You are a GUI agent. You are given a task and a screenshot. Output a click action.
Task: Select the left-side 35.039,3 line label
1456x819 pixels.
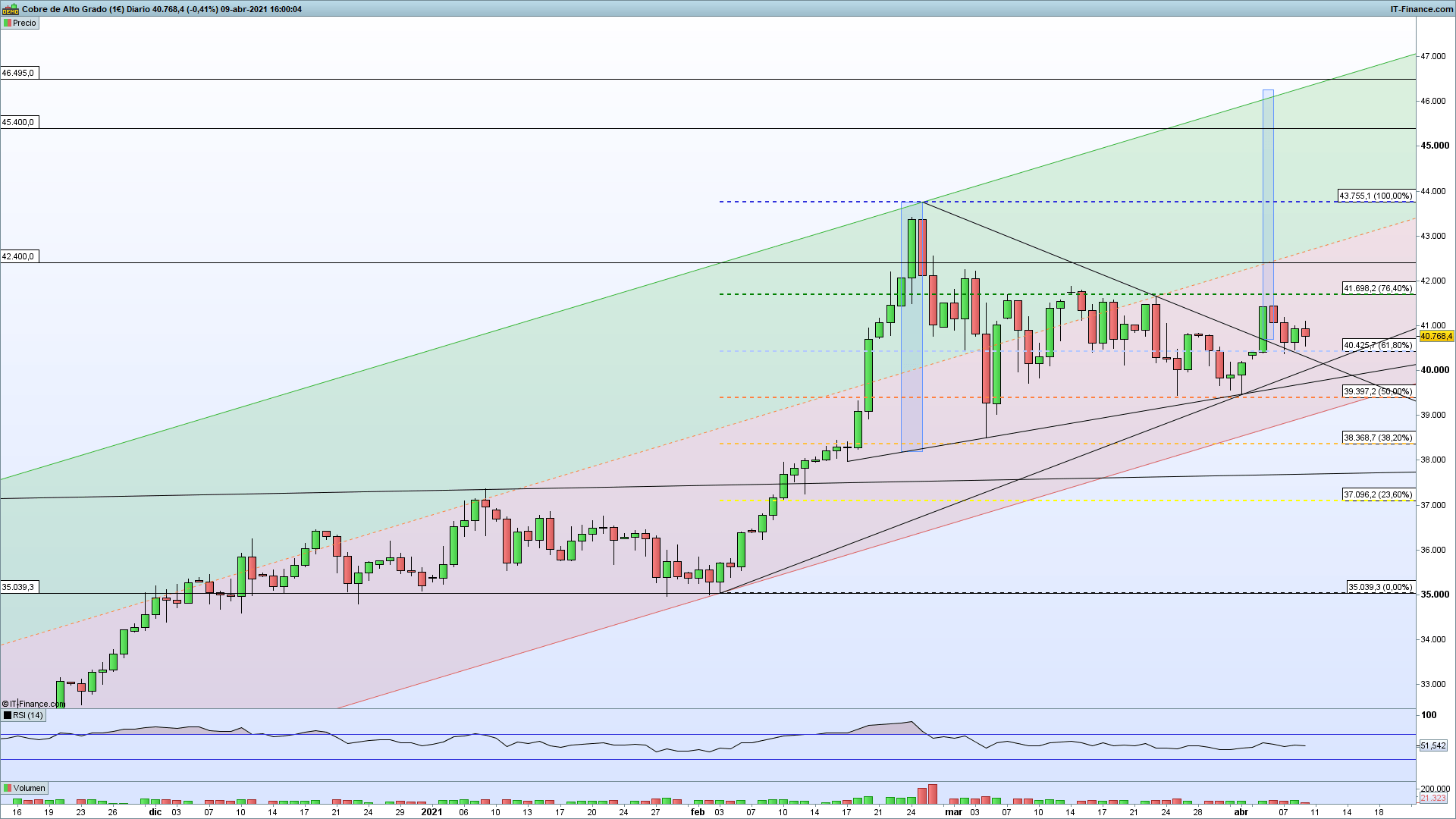[x=18, y=587]
